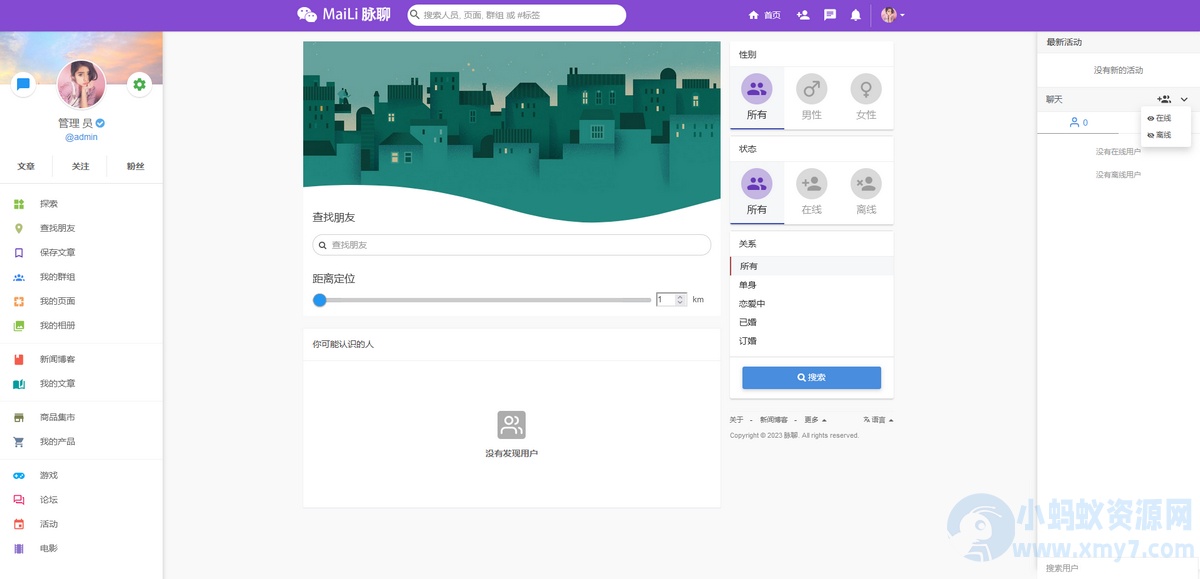
Task: Choose 单身 relationship option
Action: coord(812,285)
